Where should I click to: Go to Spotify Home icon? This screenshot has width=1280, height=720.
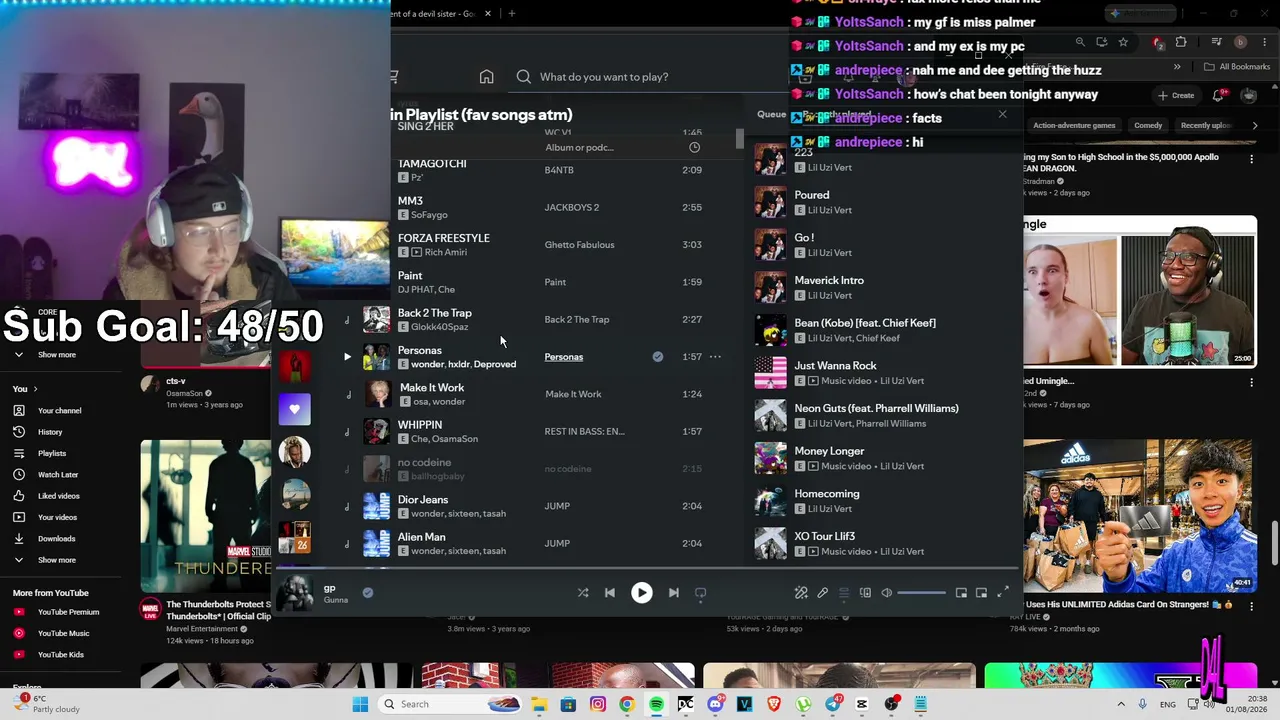[x=486, y=77]
